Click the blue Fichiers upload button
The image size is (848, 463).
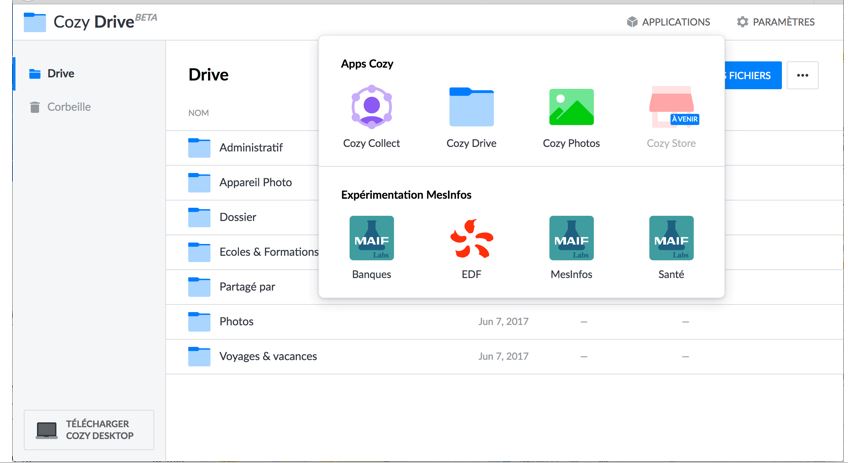[753, 75]
